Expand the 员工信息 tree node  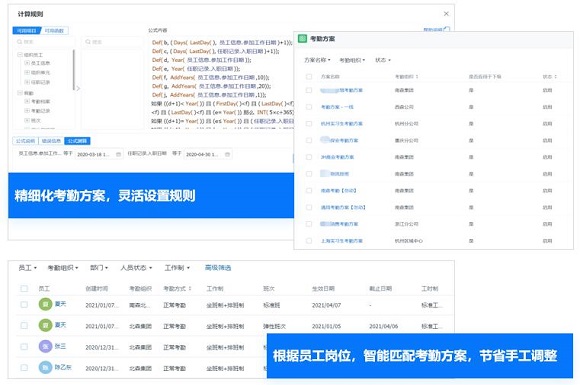tap(27, 63)
